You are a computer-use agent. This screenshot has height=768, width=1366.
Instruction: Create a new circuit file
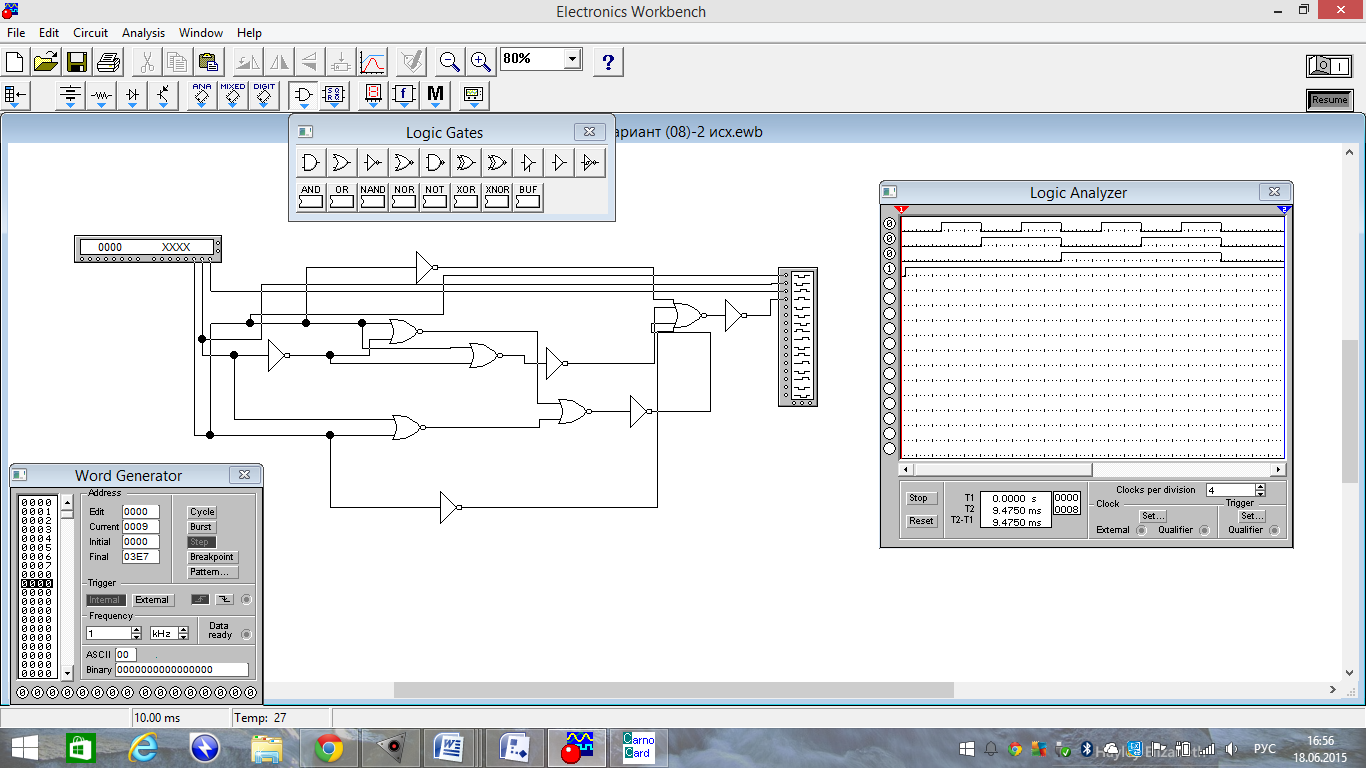tap(15, 62)
